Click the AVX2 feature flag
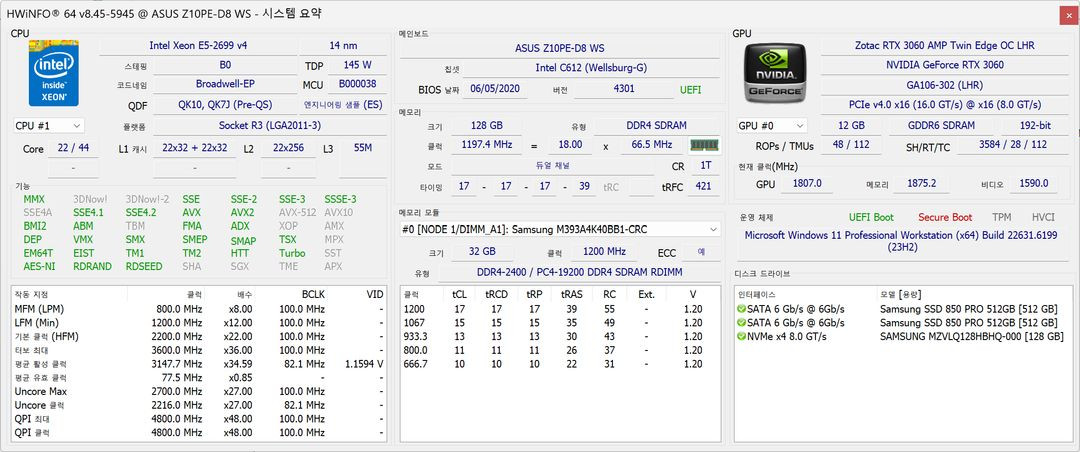This screenshot has width=1080, height=452. 242,212
